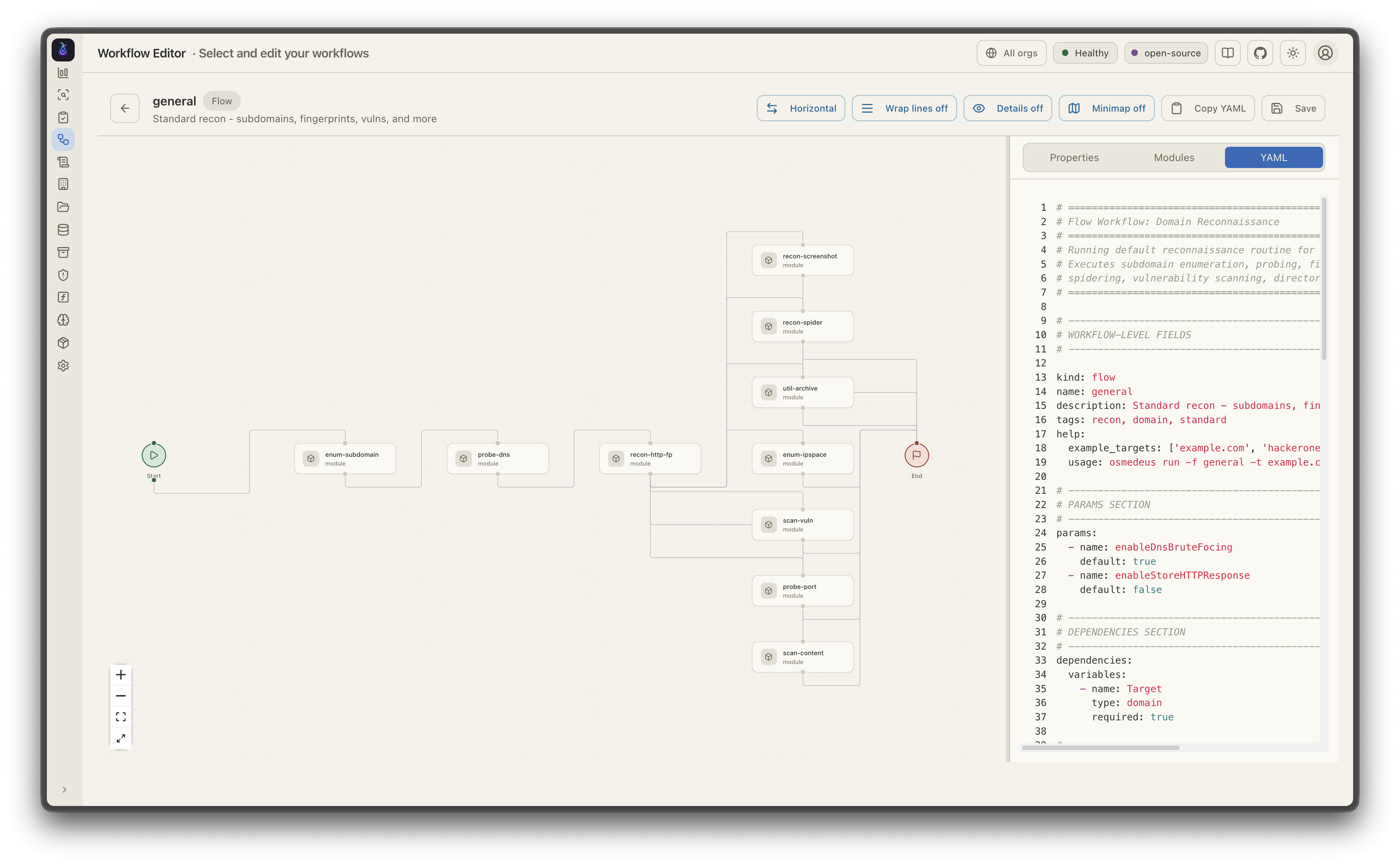Select the recon-spider module node
Image resolution: width=1400 pixels, height=866 pixels.
click(x=803, y=326)
